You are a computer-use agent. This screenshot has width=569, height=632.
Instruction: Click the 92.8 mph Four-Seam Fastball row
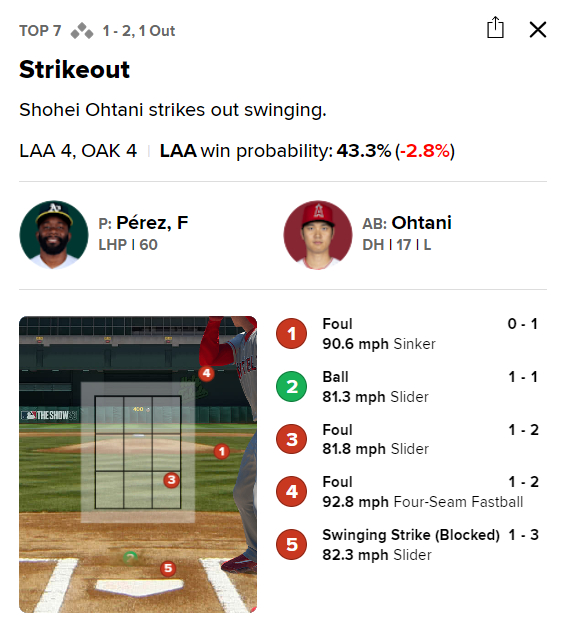[407, 492]
